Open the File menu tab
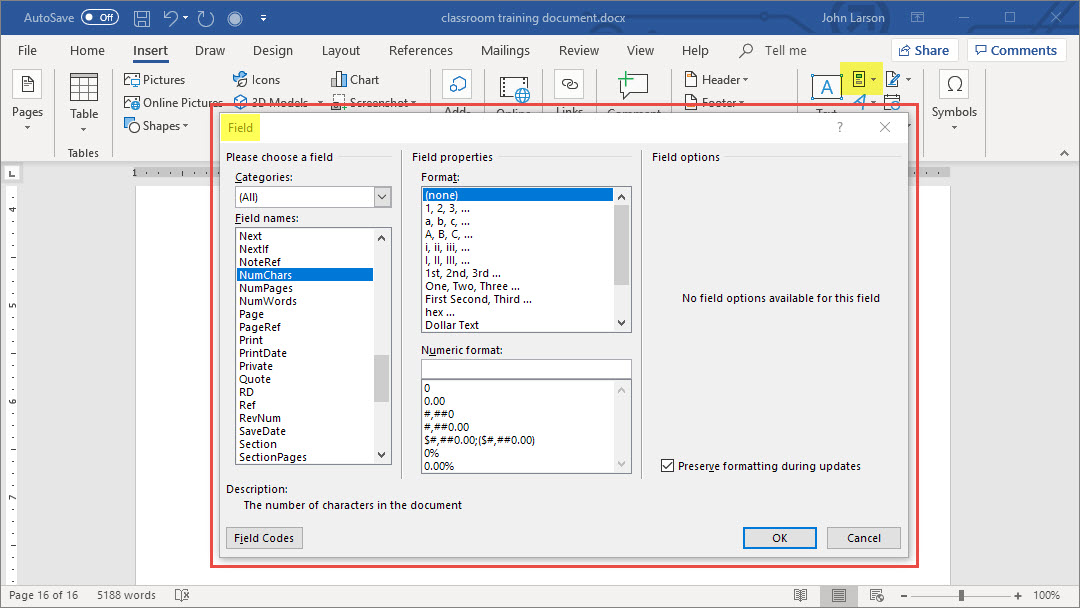The width and height of the screenshot is (1080, 608). pos(28,51)
